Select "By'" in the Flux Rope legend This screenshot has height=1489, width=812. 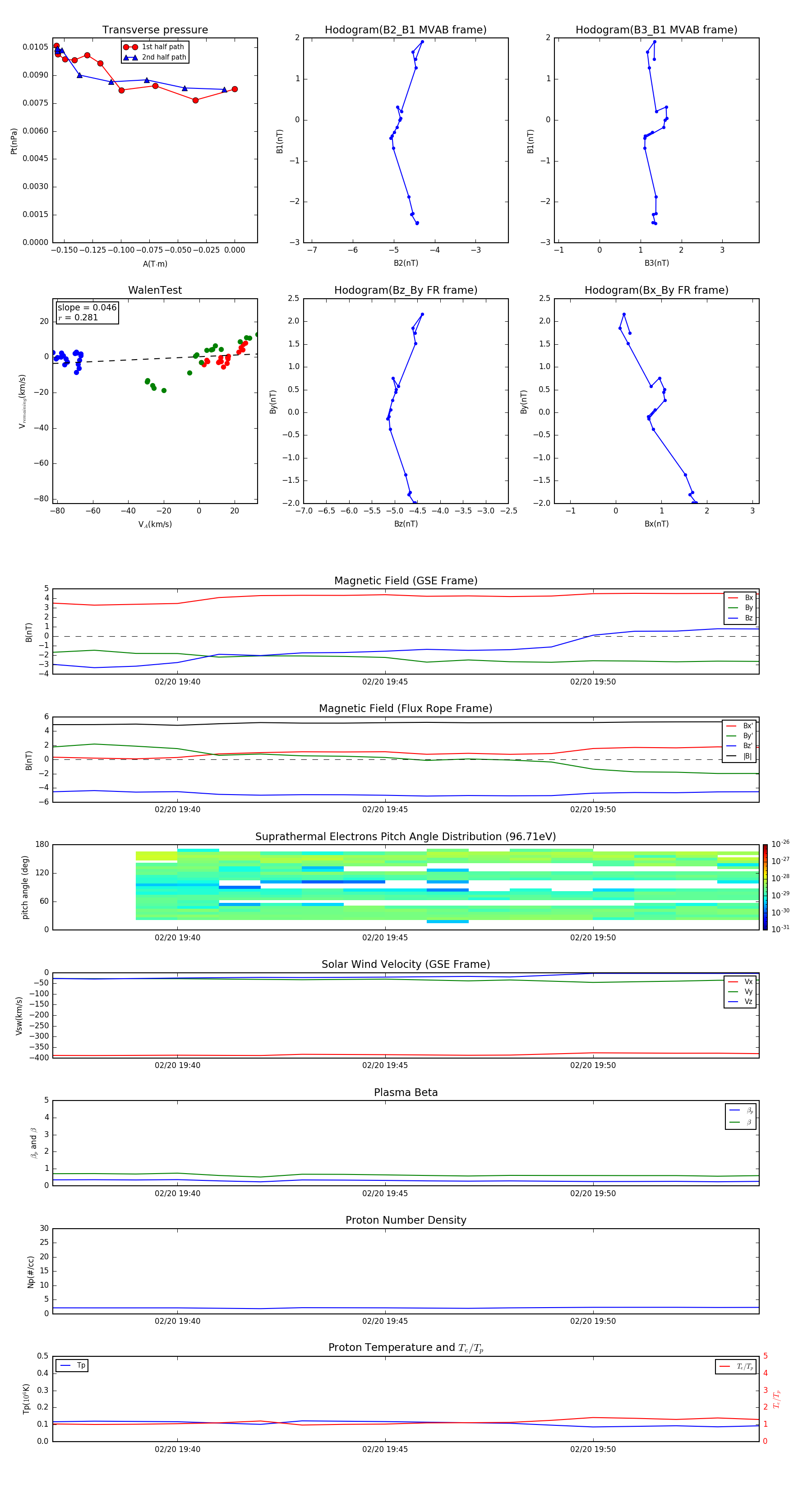click(x=740, y=736)
